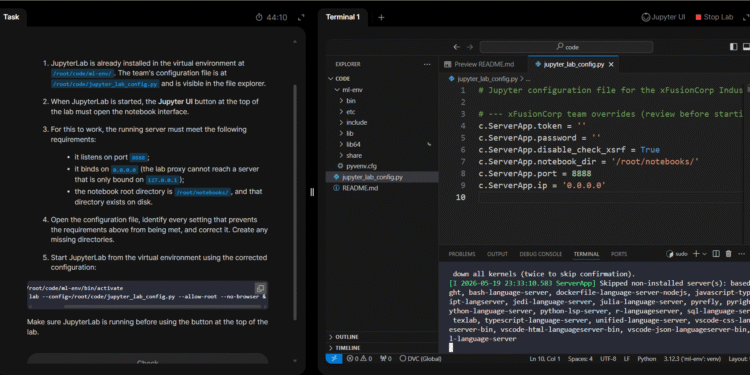Click the timer clock icon
The width and height of the screenshot is (750, 375).
point(259,17)
